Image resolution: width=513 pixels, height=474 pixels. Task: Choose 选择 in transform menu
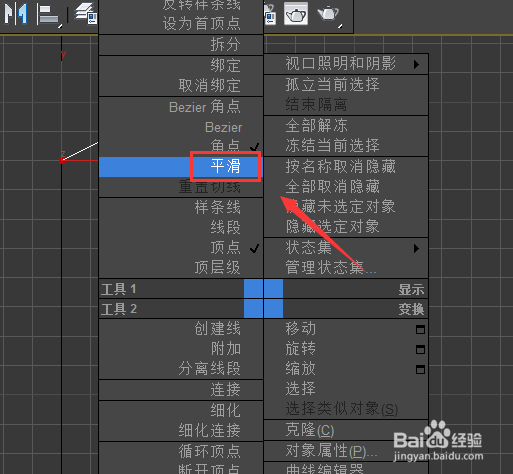[300, 389]
